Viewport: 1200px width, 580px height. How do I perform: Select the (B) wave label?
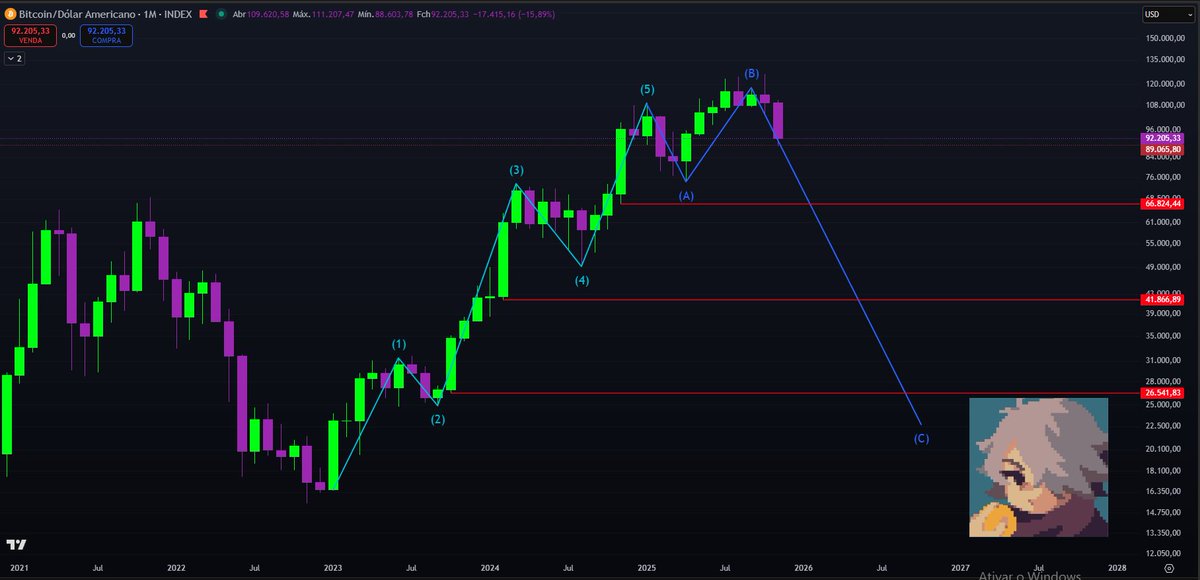(753, 74)
